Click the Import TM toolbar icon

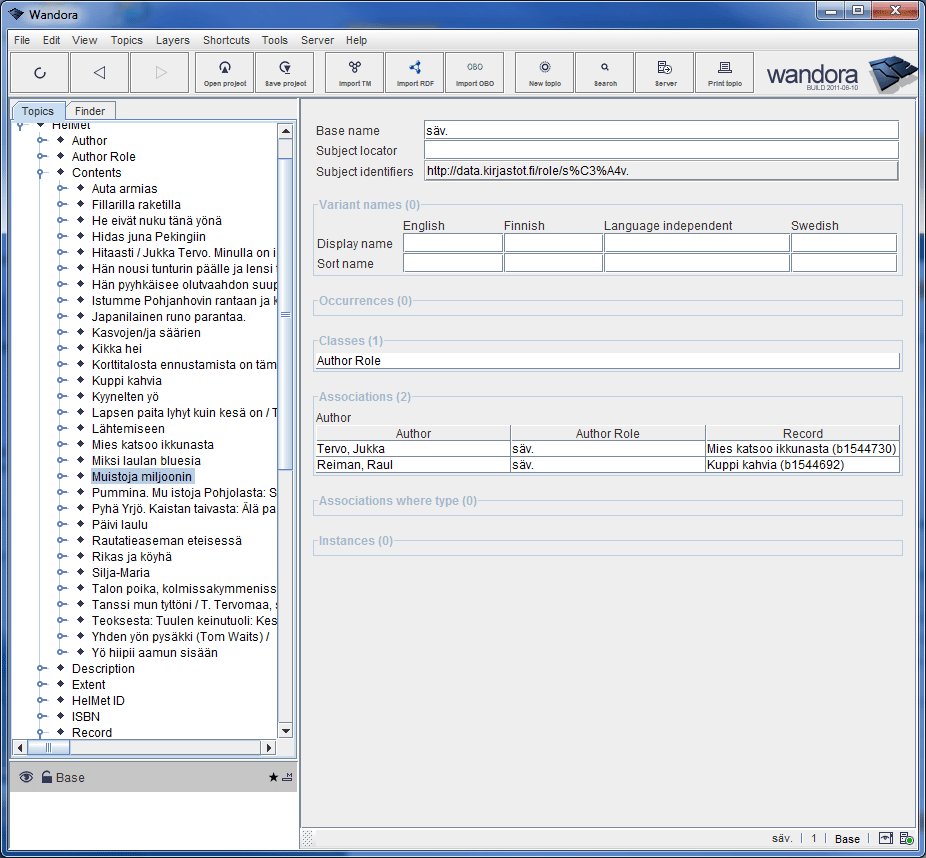point(355,72)
